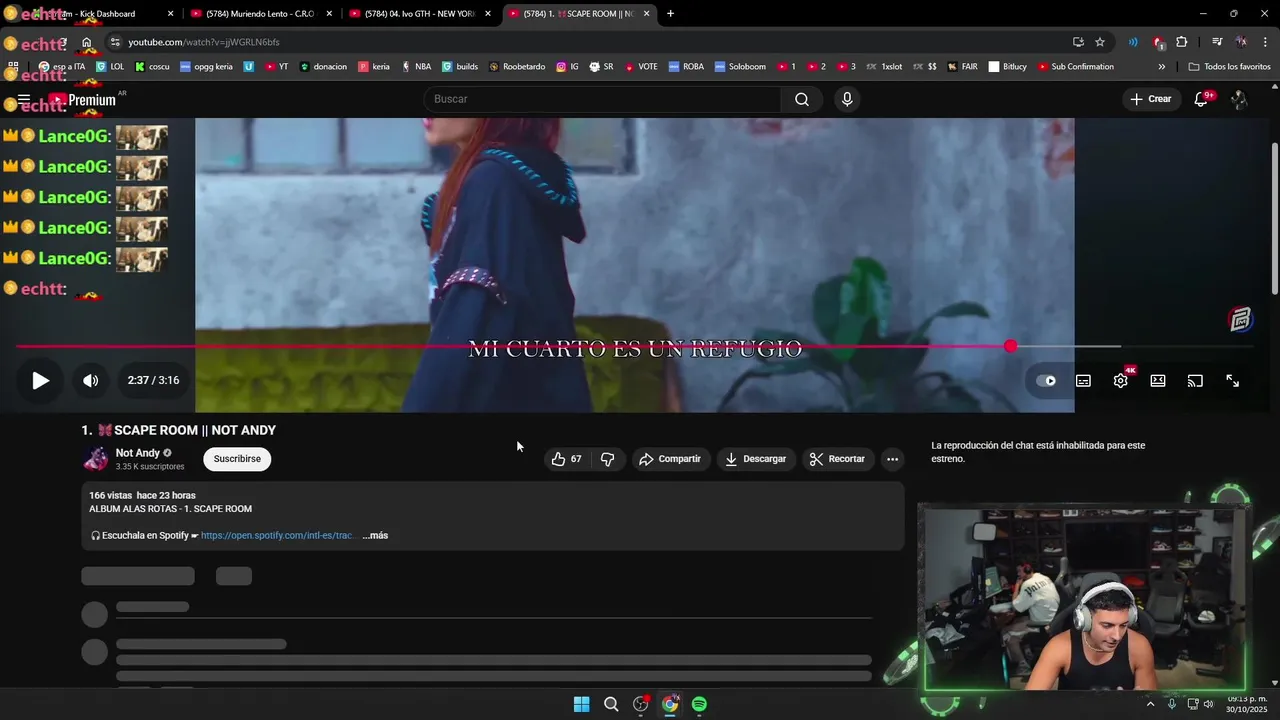Open the install-app icon in address bar

click(1078, 42)
